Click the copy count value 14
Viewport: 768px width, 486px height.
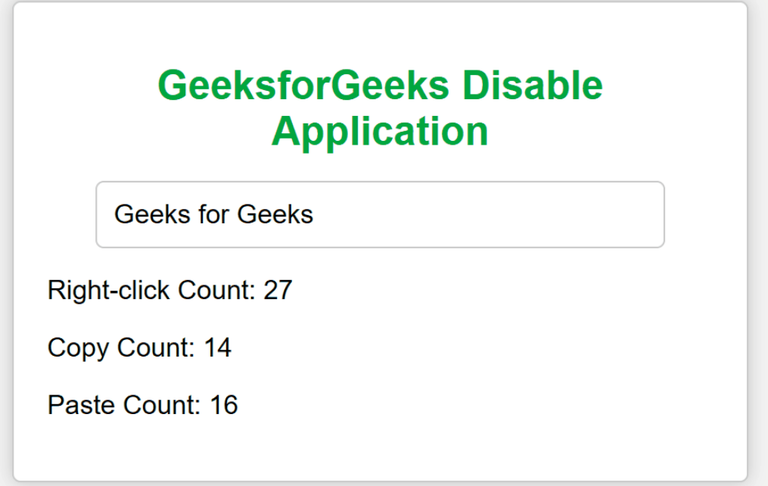click(x=218, y=348)
